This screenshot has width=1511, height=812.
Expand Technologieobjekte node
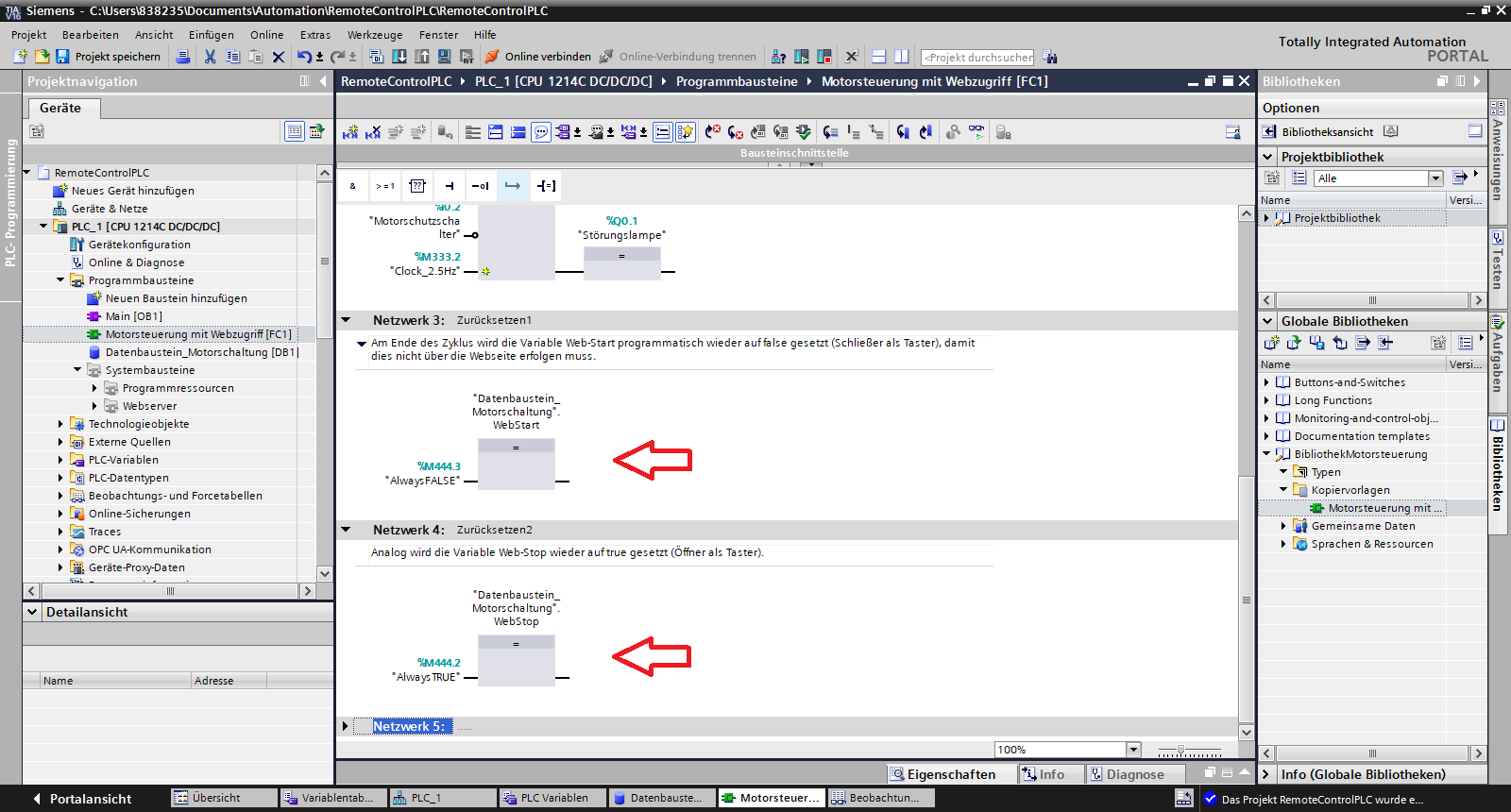click(60, 424)
